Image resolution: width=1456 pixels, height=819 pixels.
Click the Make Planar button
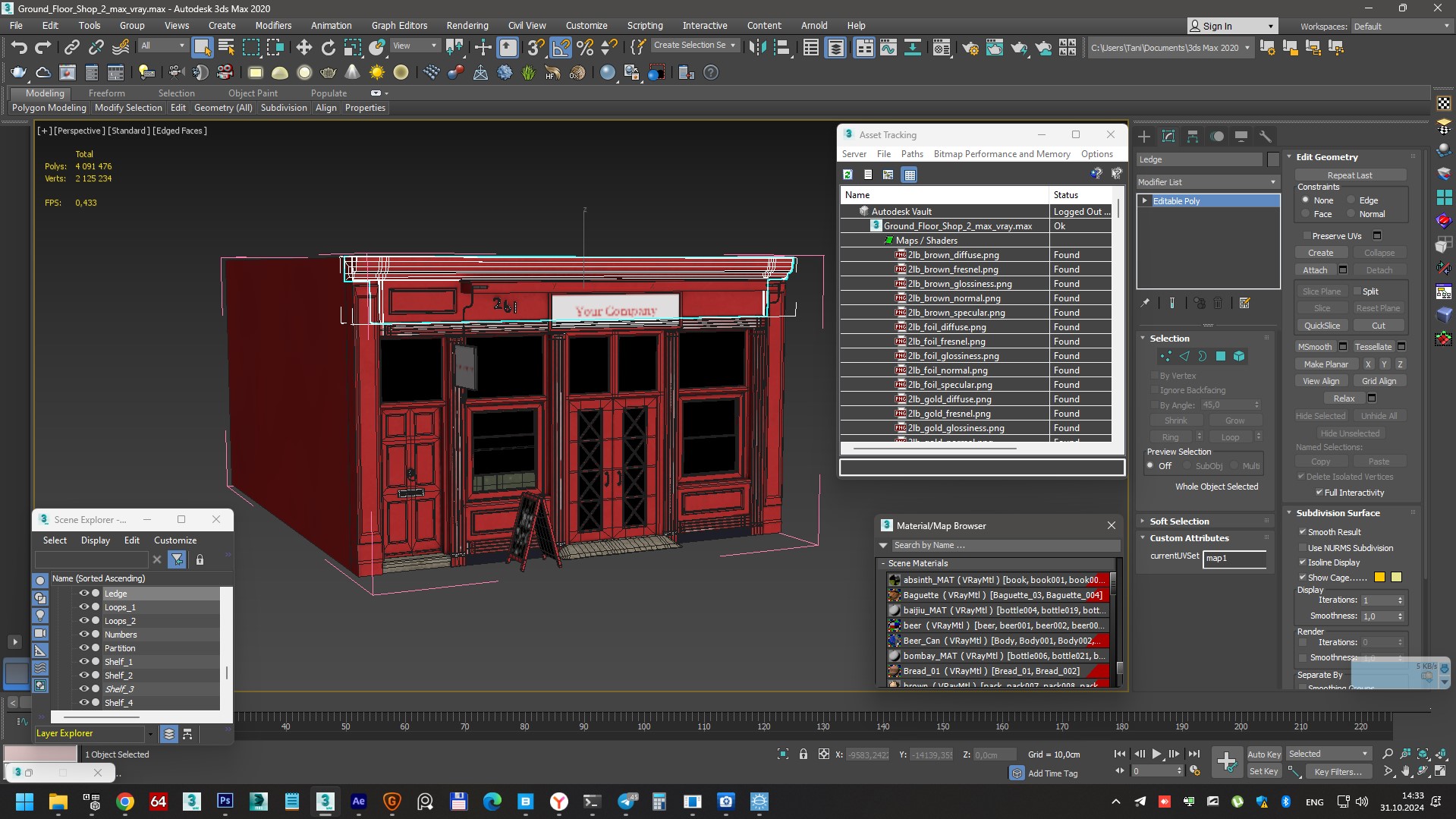point(1325,364)
